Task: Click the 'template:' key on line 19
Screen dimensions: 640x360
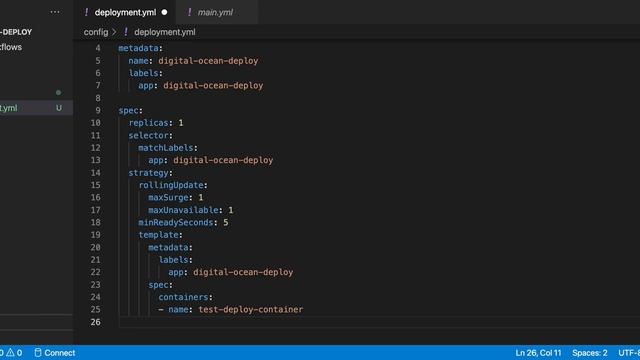Action: point(160,235)
